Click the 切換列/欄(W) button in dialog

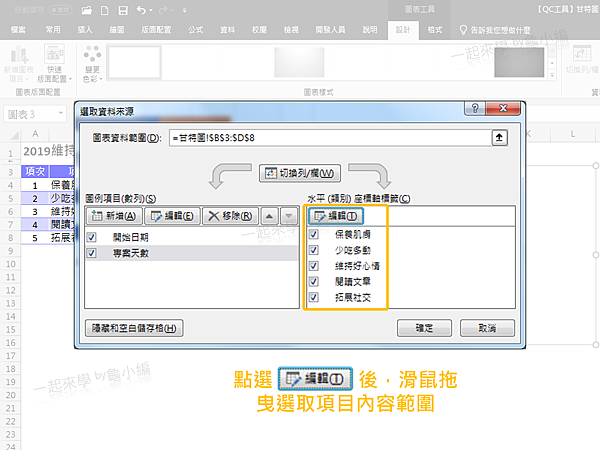click(300, 173)
